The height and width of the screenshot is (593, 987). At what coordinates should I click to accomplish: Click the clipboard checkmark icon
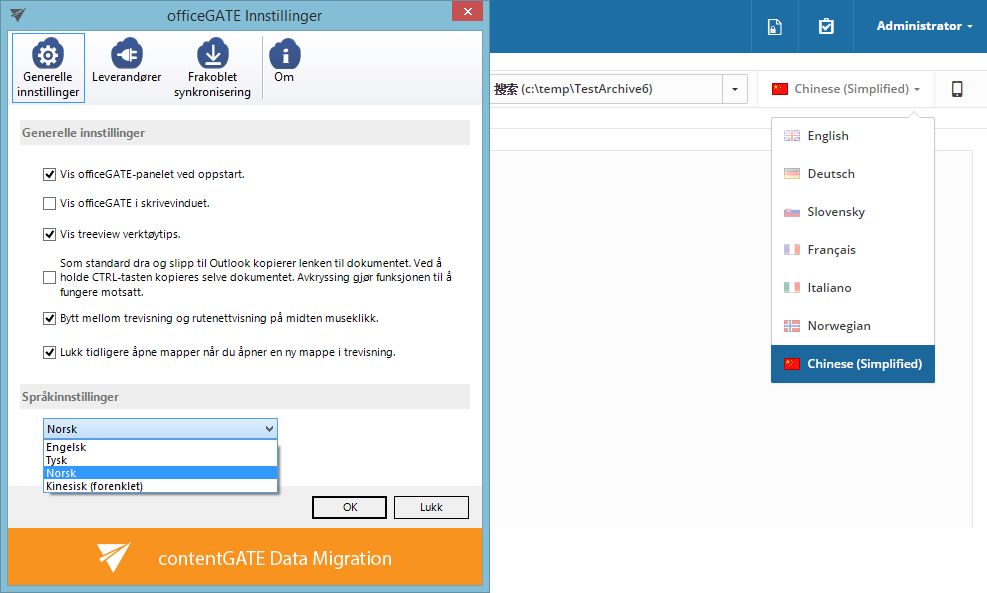point(826,27)
